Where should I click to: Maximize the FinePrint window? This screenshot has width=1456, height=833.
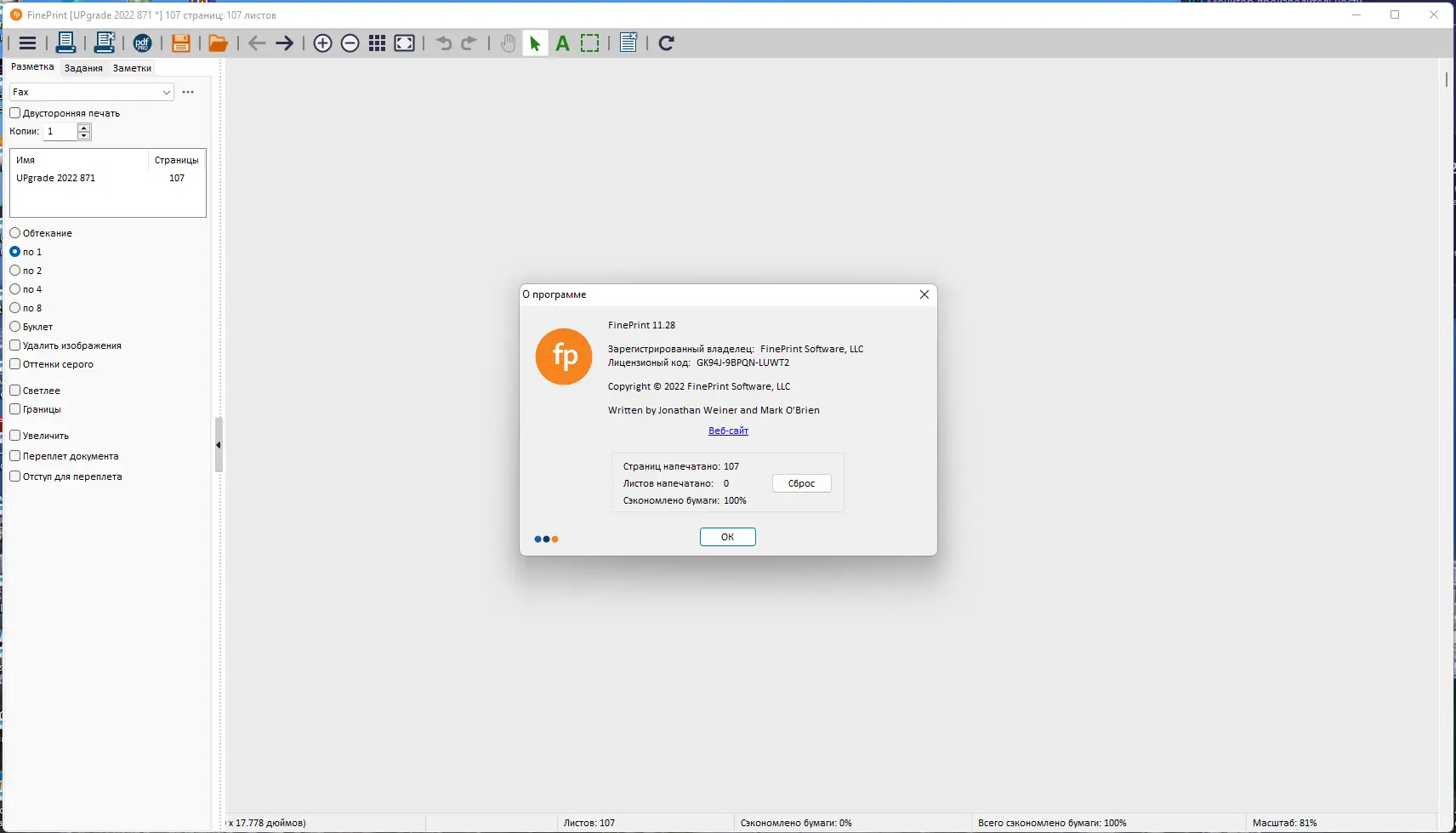1395,14
